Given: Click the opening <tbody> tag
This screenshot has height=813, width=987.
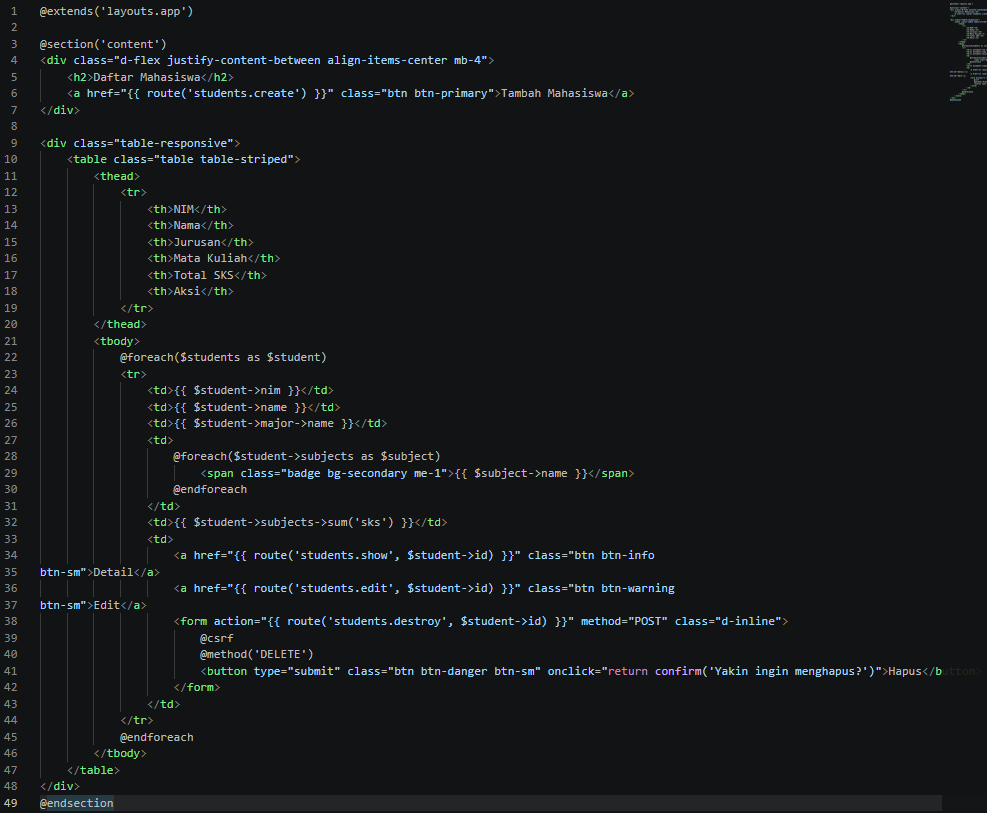Looking at the screenshot, I should [116, 342].
